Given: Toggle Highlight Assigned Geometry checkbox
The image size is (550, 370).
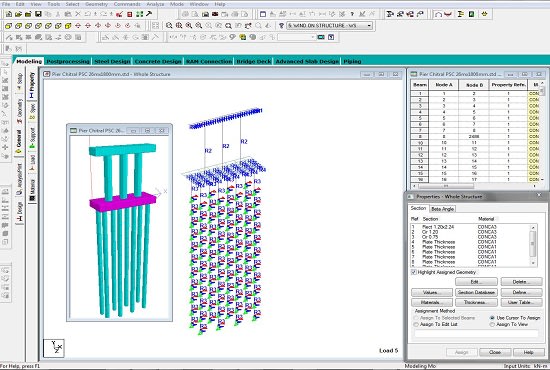Looking at the screenshot, I should tap(414, 272).
